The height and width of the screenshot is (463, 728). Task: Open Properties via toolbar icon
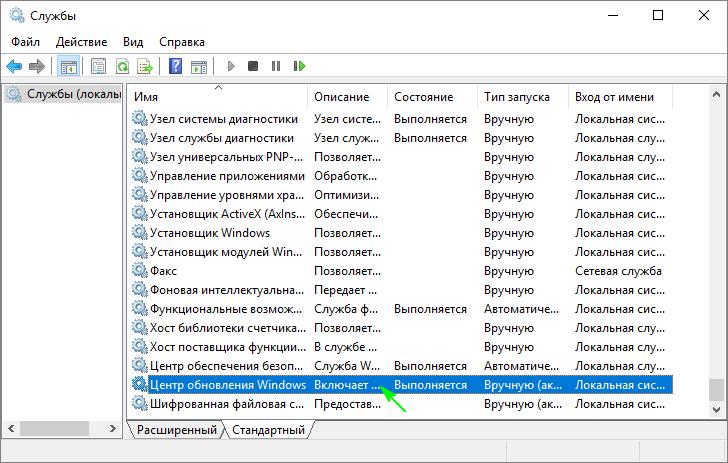coord(99,67)
